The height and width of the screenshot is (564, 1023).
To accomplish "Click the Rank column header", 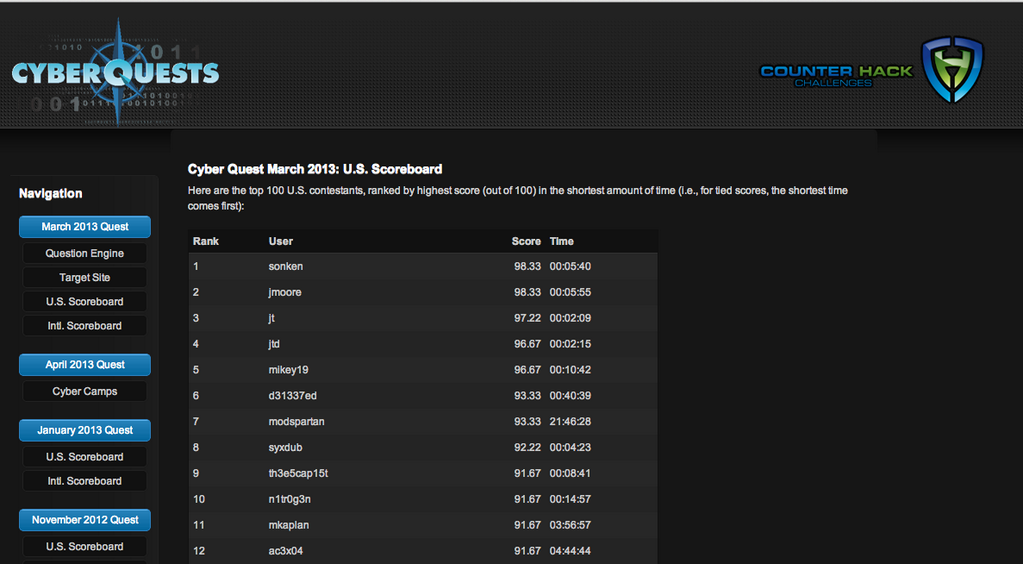I will click(206, 242).
